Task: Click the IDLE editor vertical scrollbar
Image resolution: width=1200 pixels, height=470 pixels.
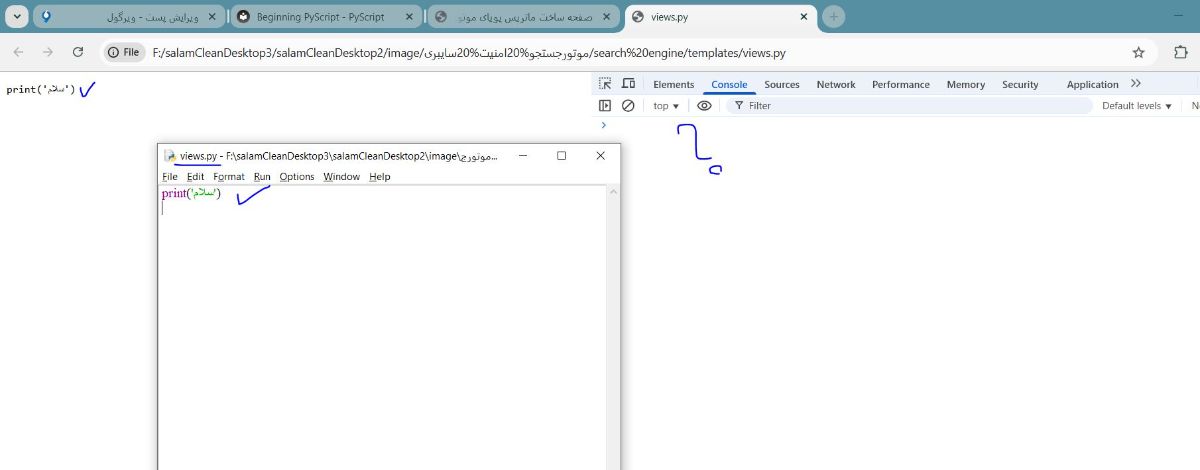Action: click(x=612, y=327)
